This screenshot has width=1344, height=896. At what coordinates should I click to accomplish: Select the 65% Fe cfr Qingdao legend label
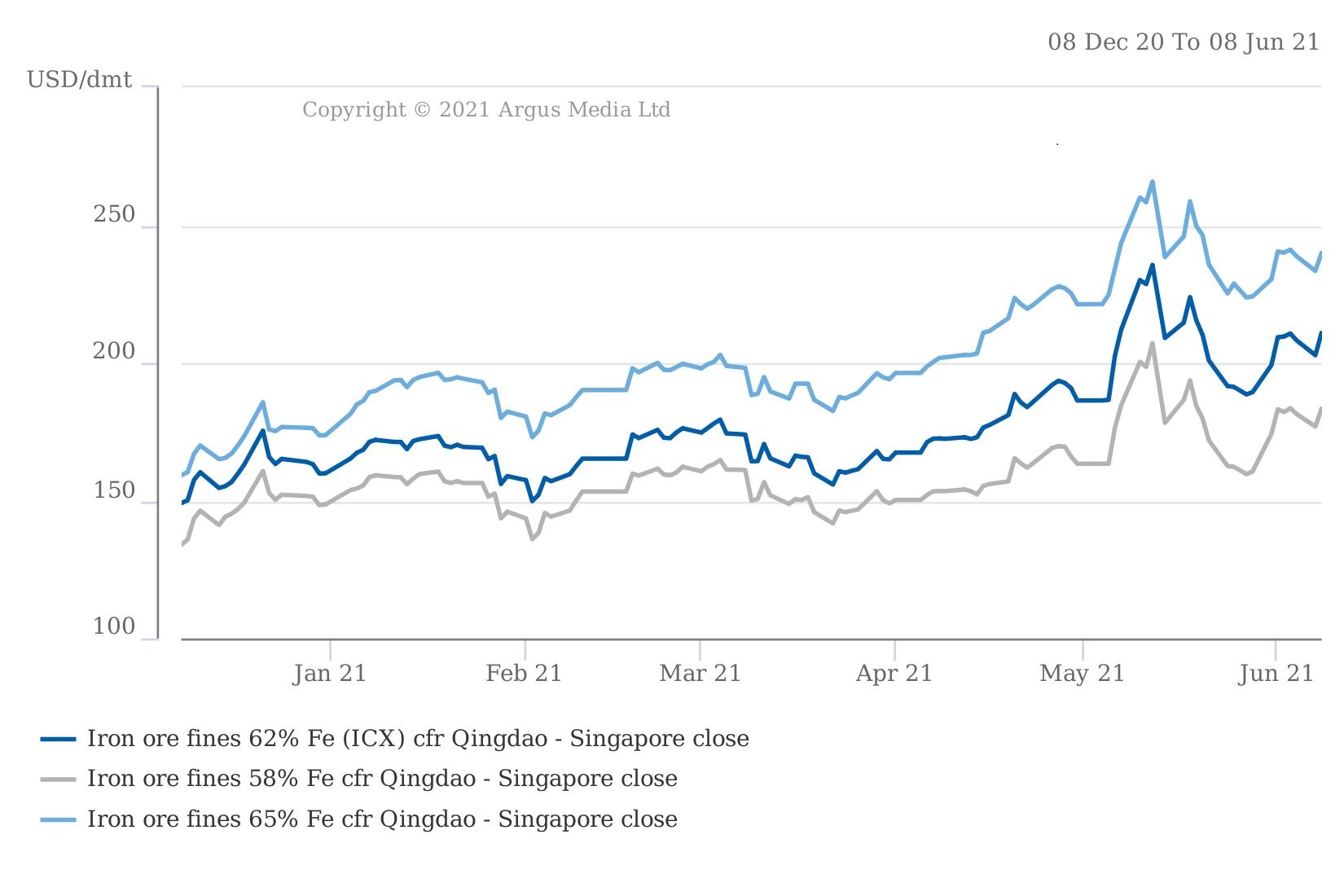[x=382, y=819]
